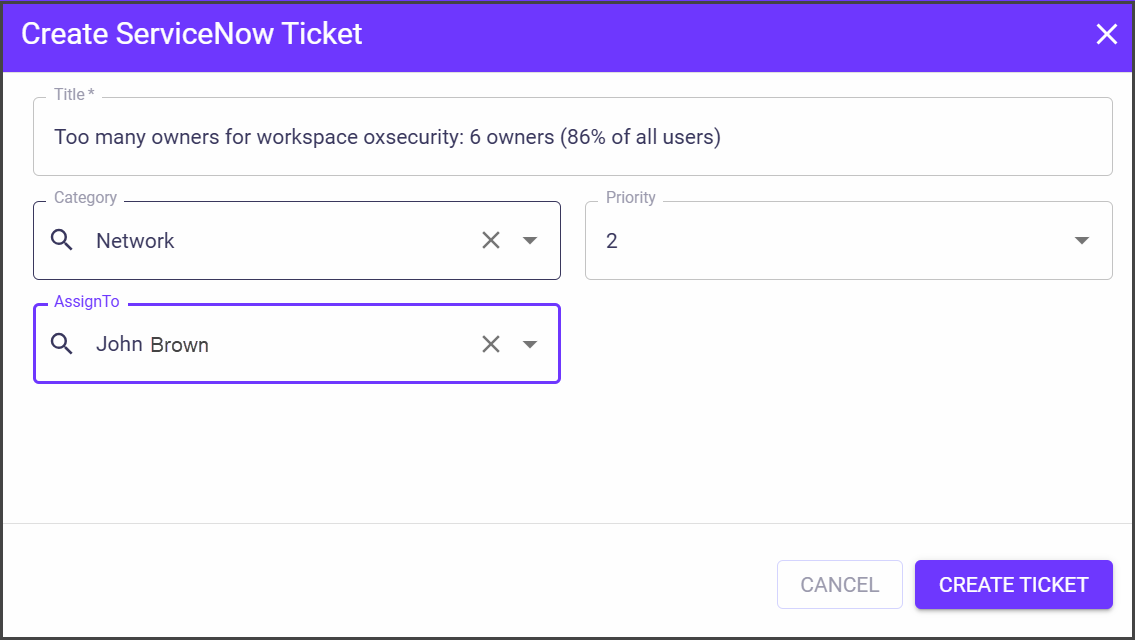This screenshot has width=1135, height=640.
Task: Close the Create ServiceNow Ticket dialog
Action: 1106,35
